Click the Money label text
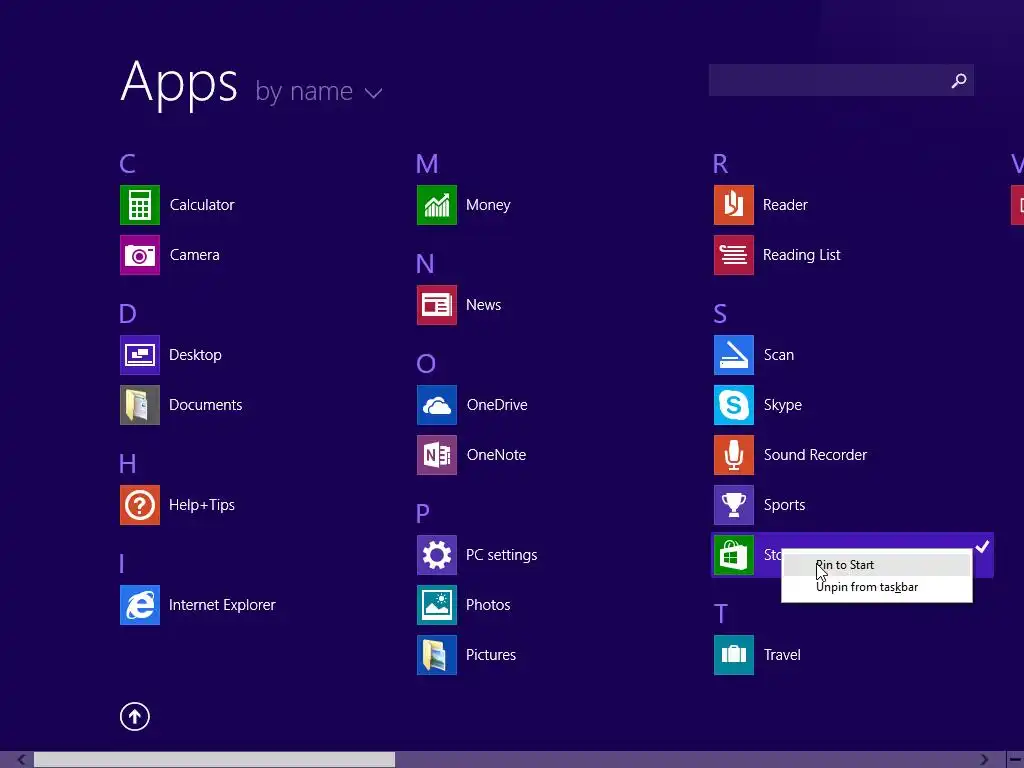This screenshot has height=768, width=1024. pyautogui.click(x=488, y=205)
